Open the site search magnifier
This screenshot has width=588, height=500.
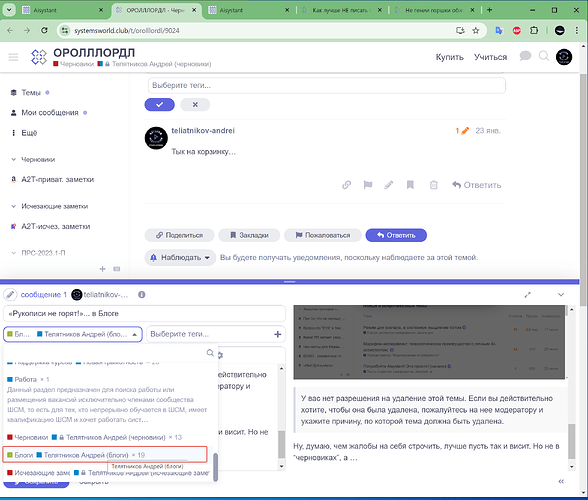click(544, 56)
